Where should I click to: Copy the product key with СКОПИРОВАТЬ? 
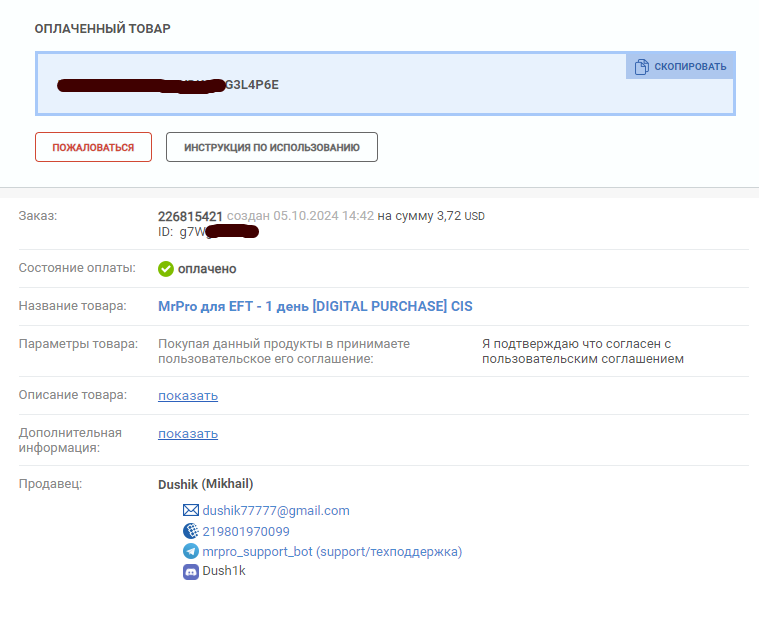coord(681,67)
